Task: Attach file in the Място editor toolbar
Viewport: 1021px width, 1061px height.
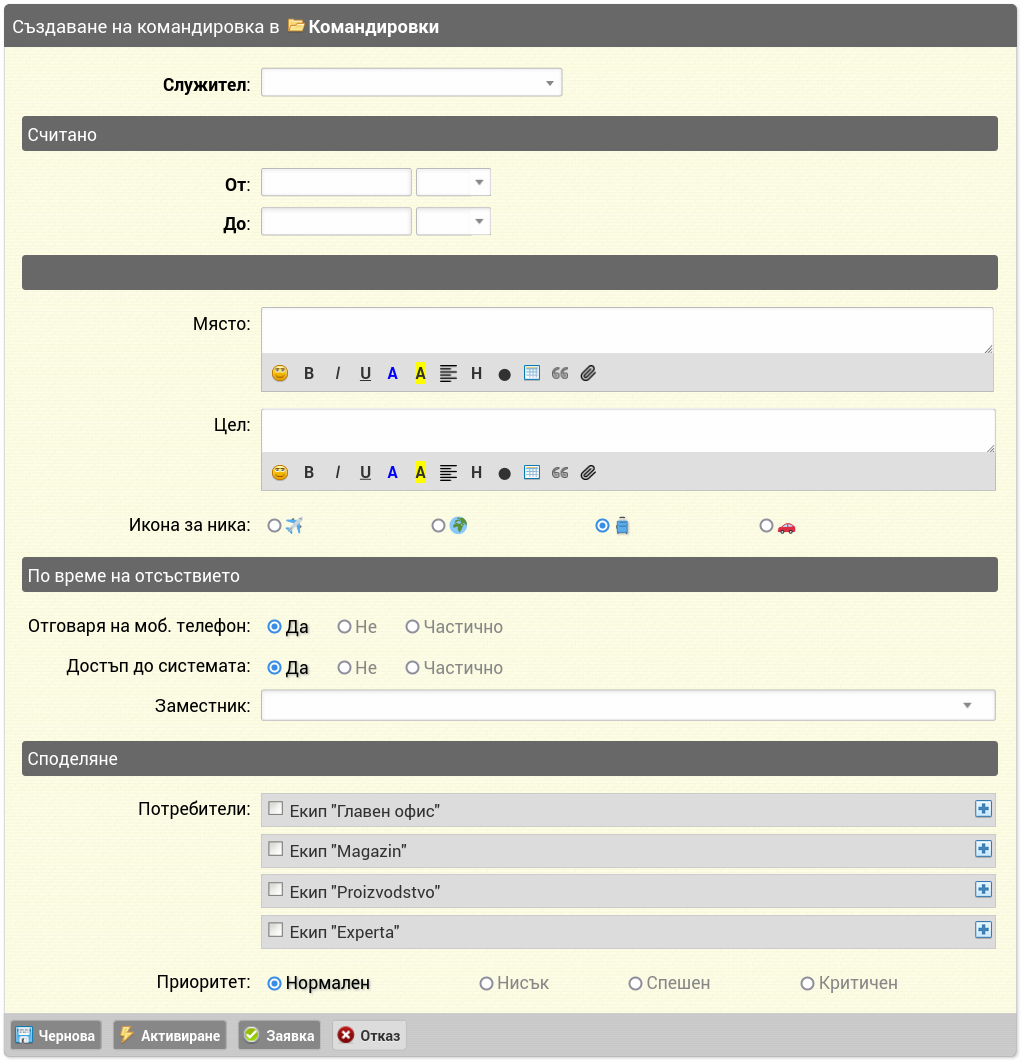Action: pos(588,374)
